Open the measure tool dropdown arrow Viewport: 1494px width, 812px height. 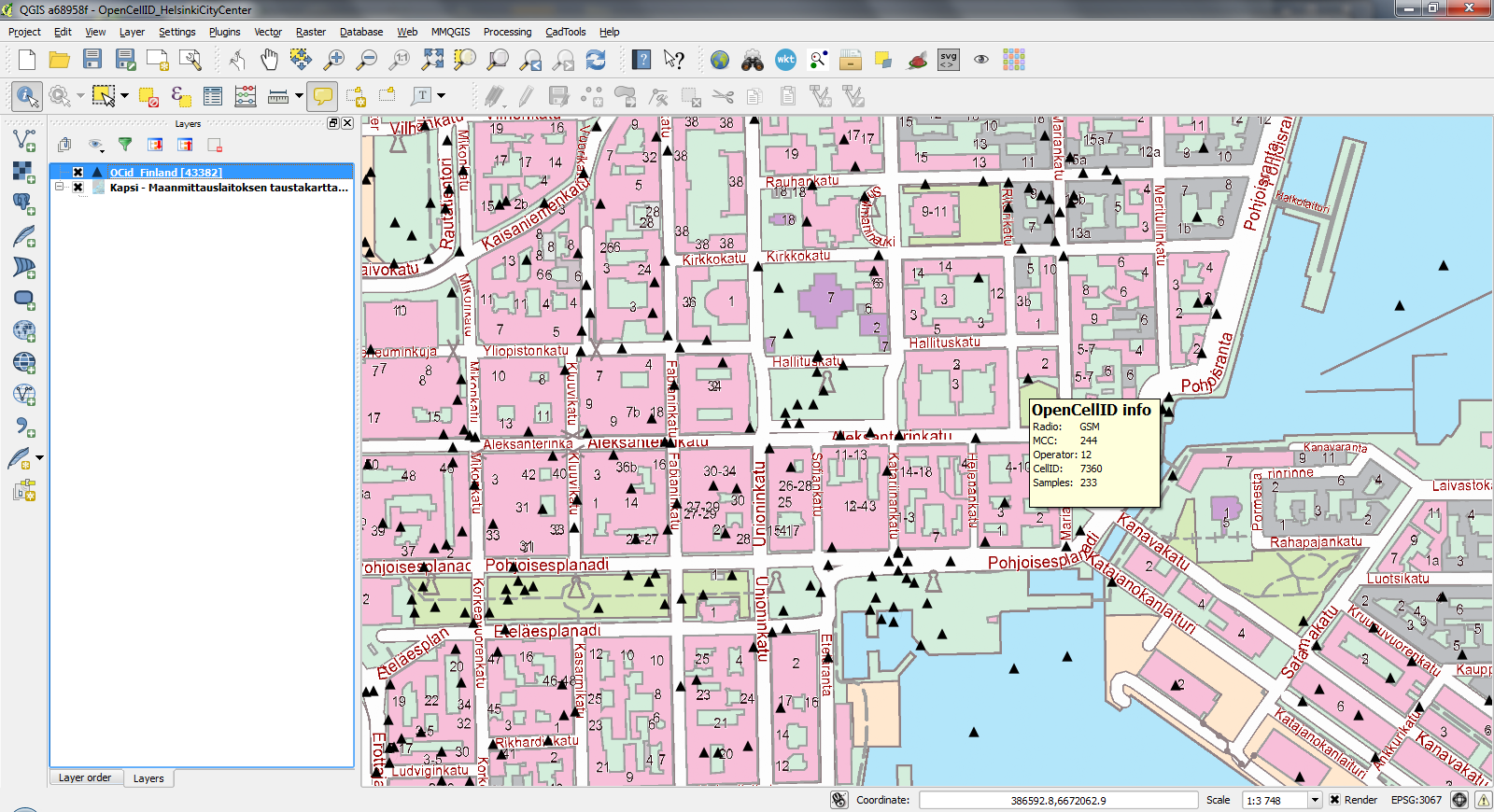click(x=299, y=96)
